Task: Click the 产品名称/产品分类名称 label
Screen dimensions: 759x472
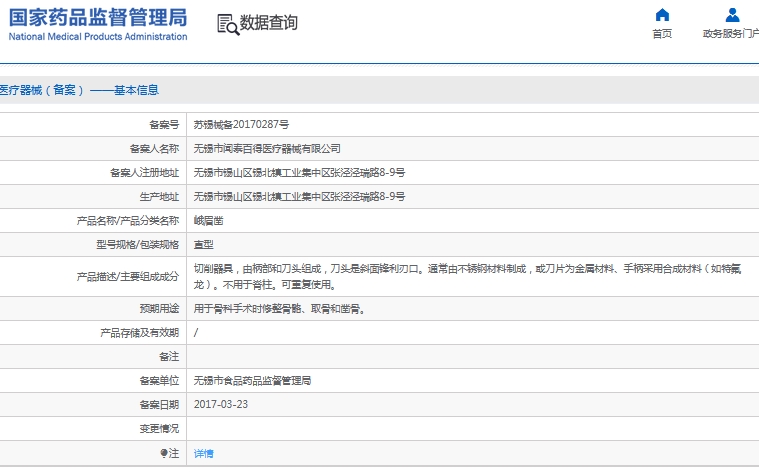Action: coord(128,221)
